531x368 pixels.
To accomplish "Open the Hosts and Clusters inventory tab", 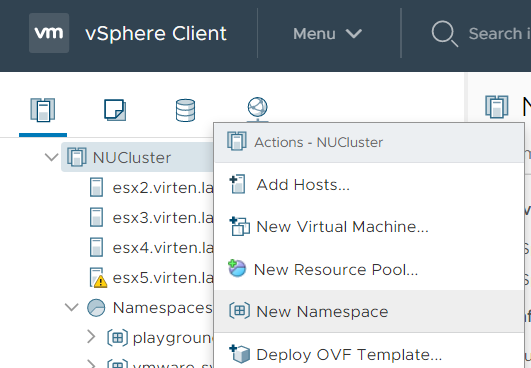I will pyautogui.click(x=43, y=110).
